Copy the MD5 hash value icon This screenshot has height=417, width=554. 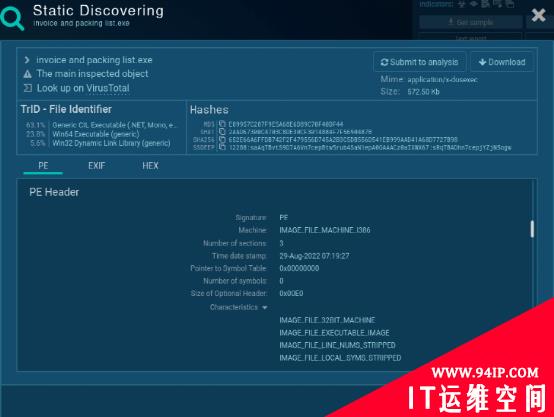pos(222,124)
